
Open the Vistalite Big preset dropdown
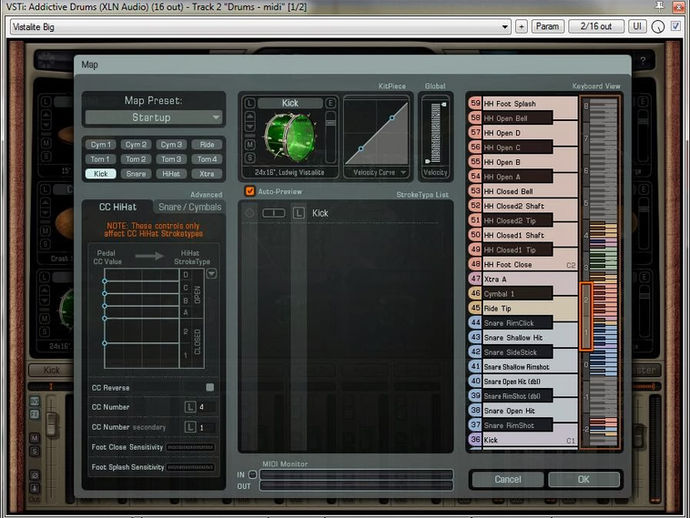click(260, 27)
